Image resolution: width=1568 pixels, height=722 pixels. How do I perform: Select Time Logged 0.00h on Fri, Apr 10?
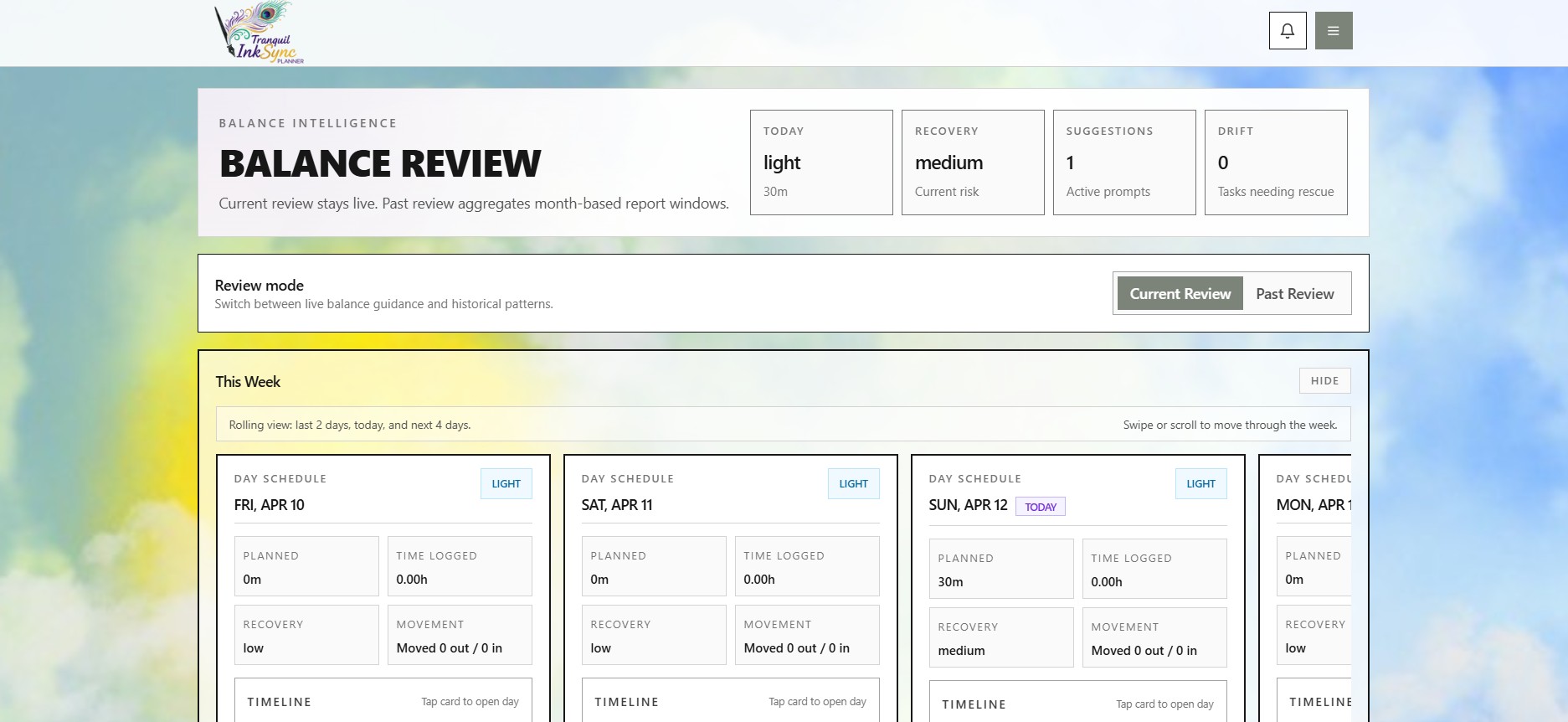(x=460, y=566)
